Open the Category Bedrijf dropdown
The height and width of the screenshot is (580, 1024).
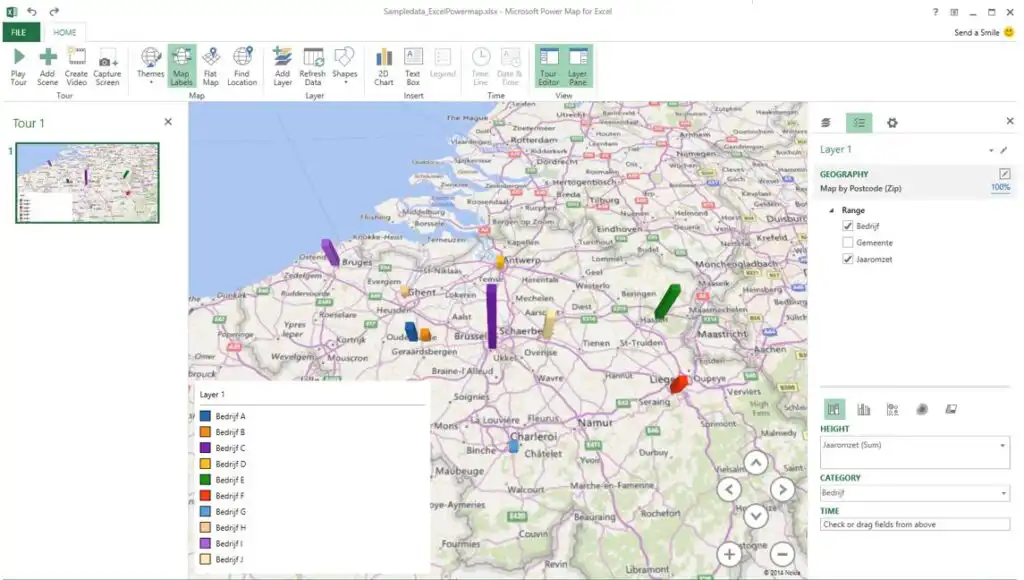pos(1002,493)
